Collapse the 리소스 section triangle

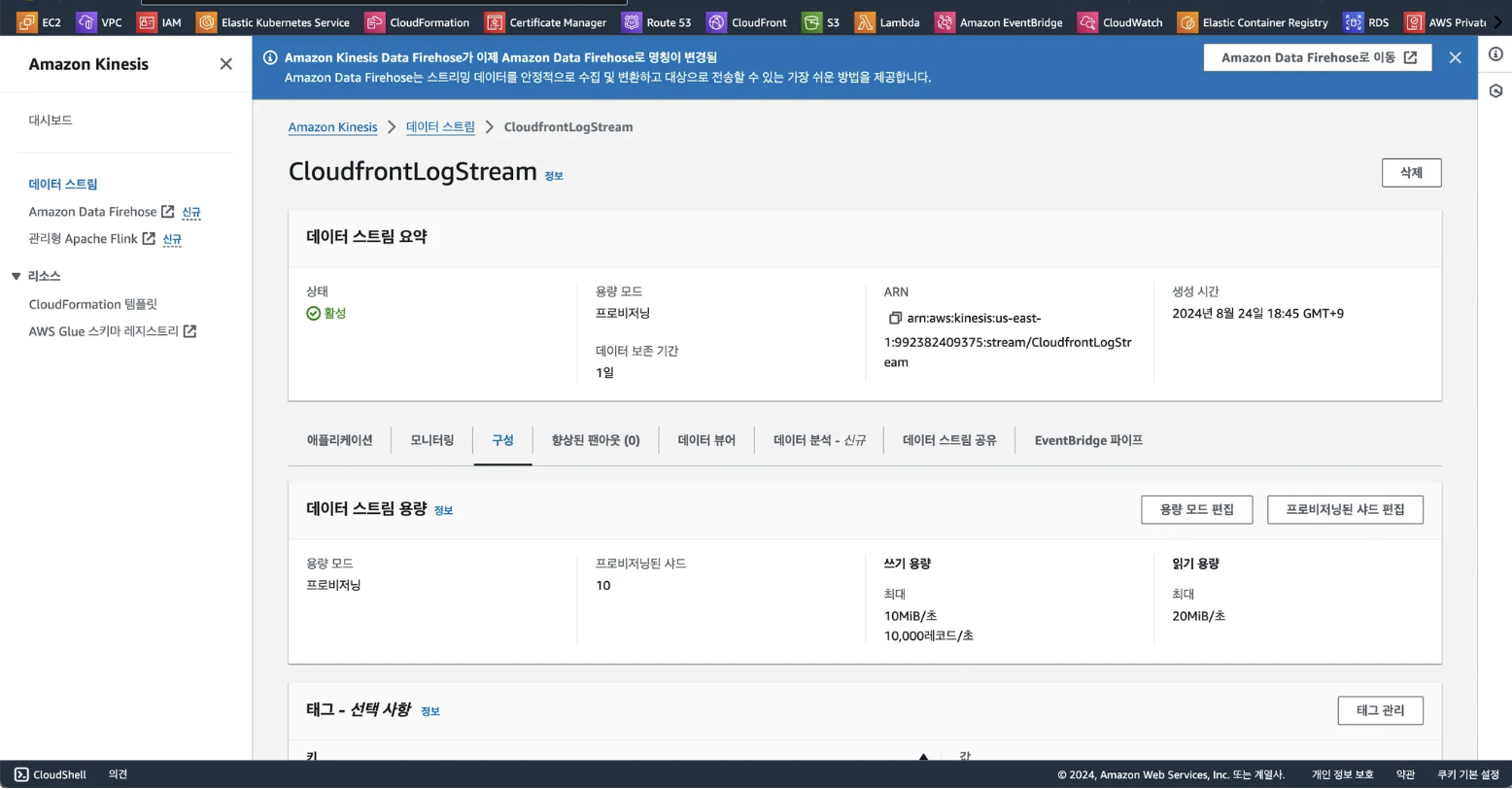click(x=16, y=276)
